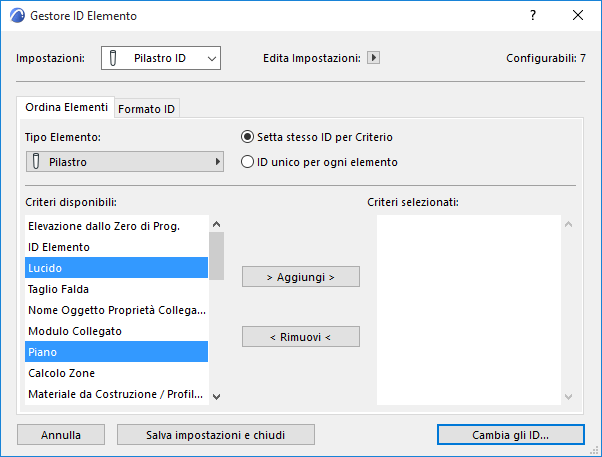Click Salva impostazioni e chiudi
Screen dimensions: 602x457
click(216, 435)
